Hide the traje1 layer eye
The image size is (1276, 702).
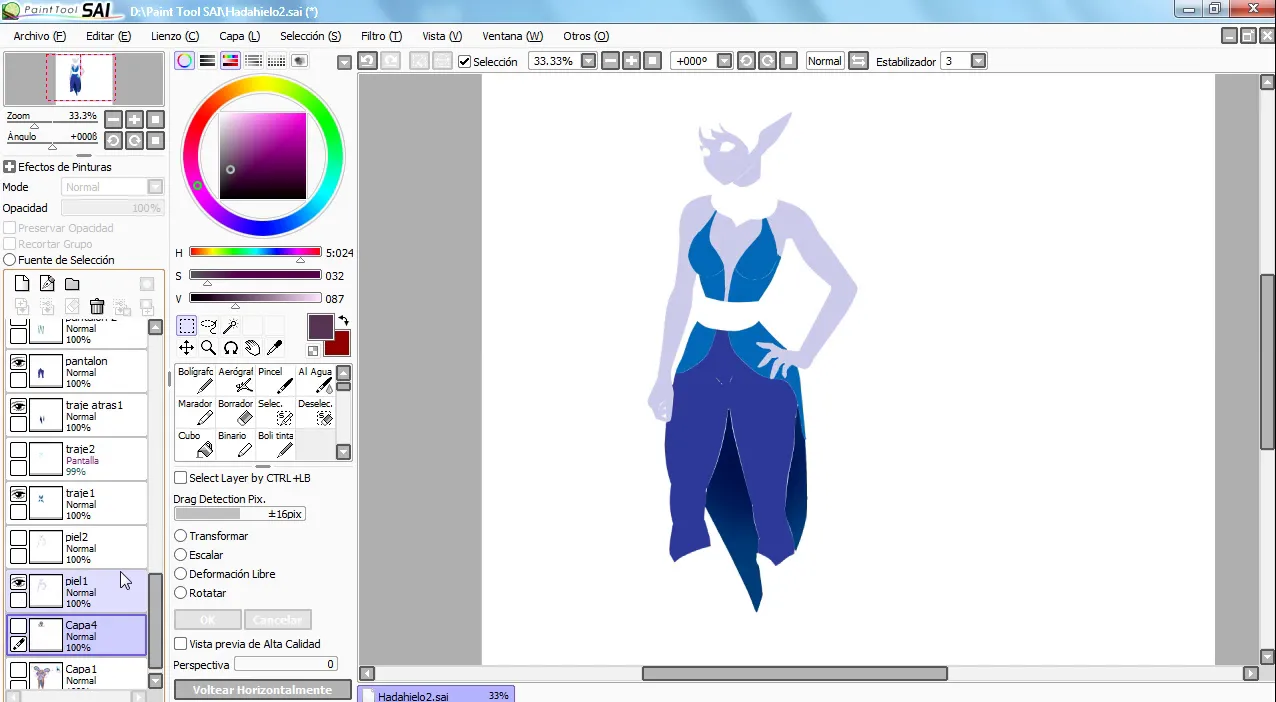[18, 495]
